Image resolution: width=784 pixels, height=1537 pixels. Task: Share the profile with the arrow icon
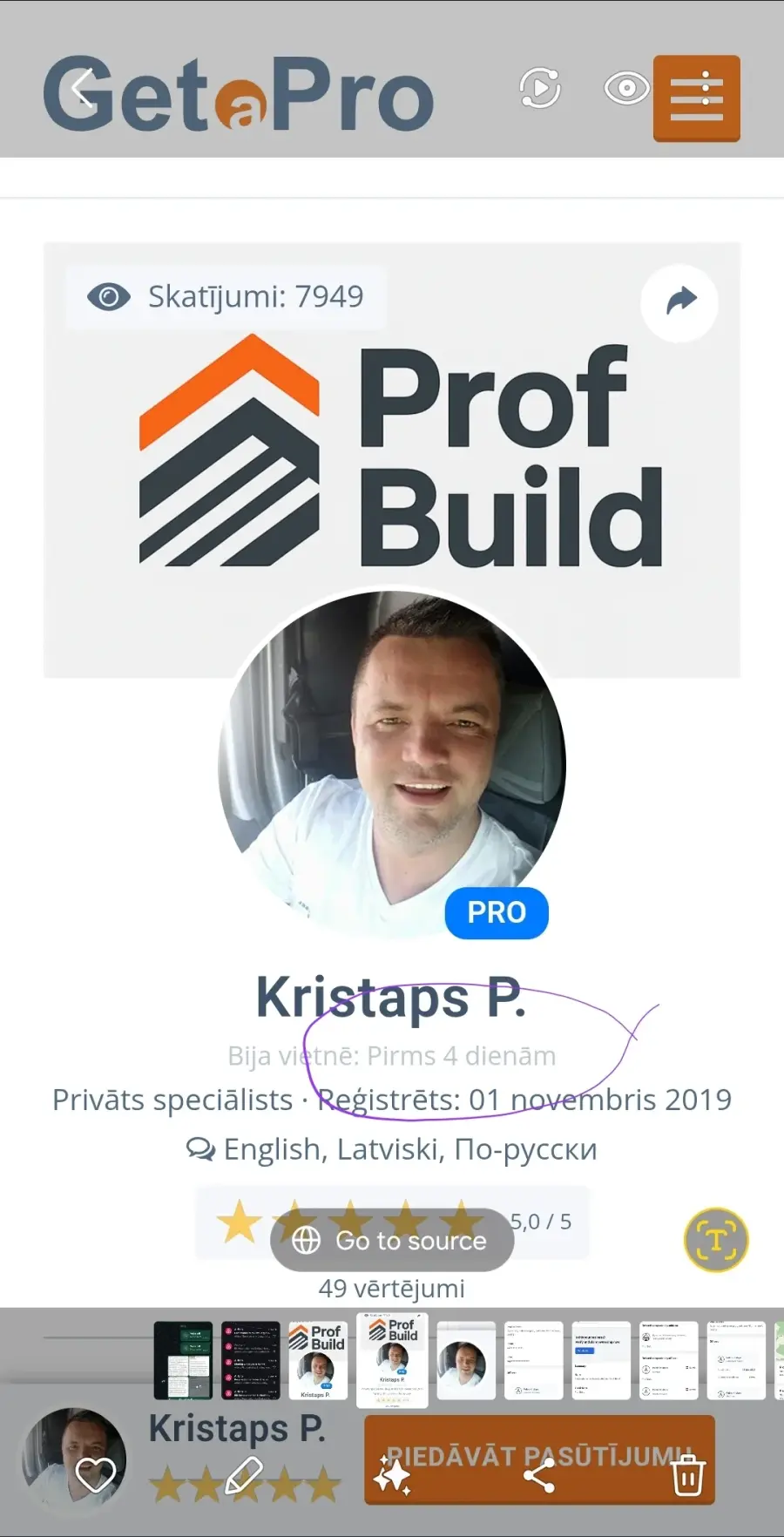point(679,302)
